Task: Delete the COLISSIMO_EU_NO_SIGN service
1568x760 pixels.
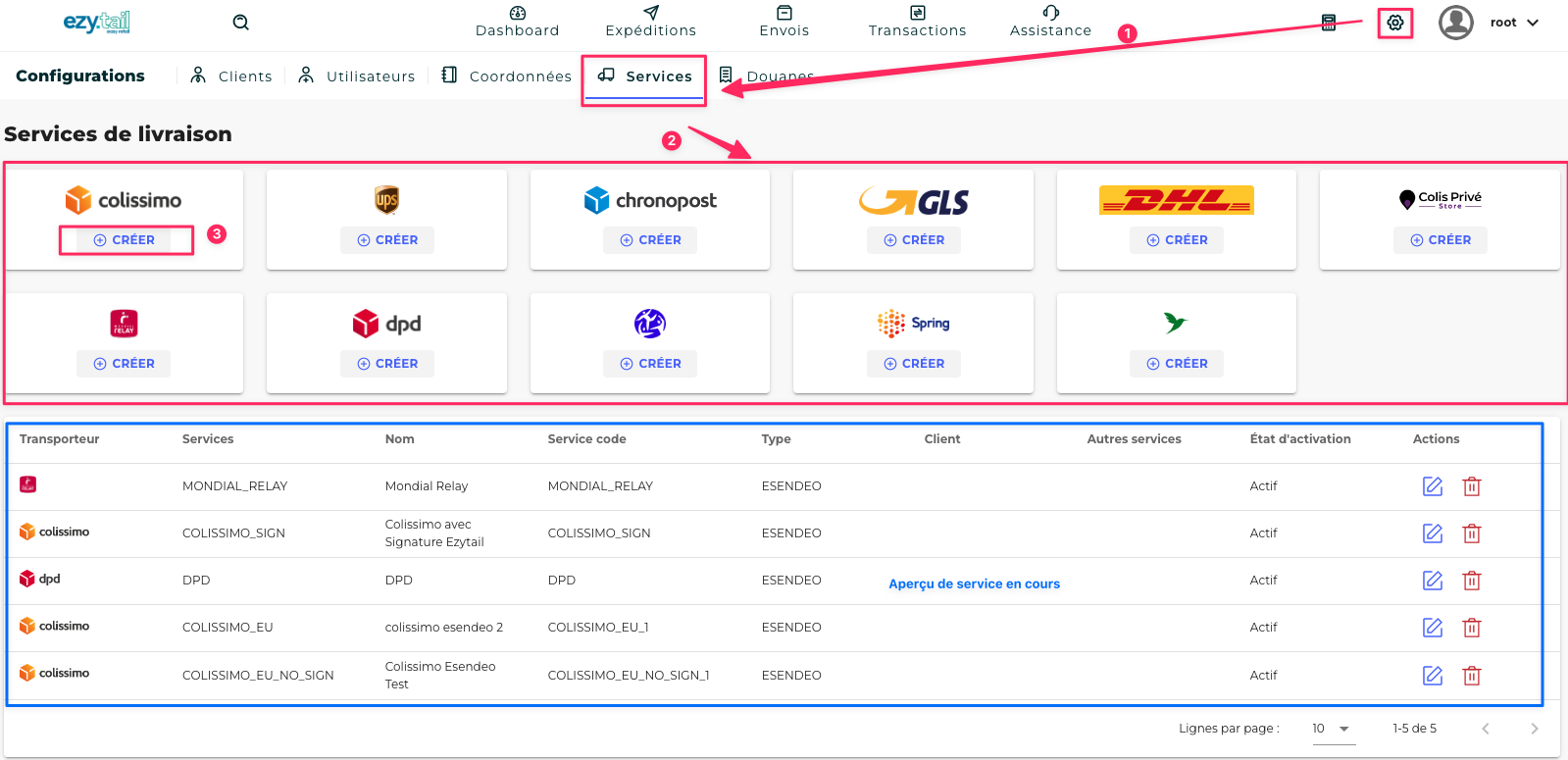Action: click(1472, 676)
